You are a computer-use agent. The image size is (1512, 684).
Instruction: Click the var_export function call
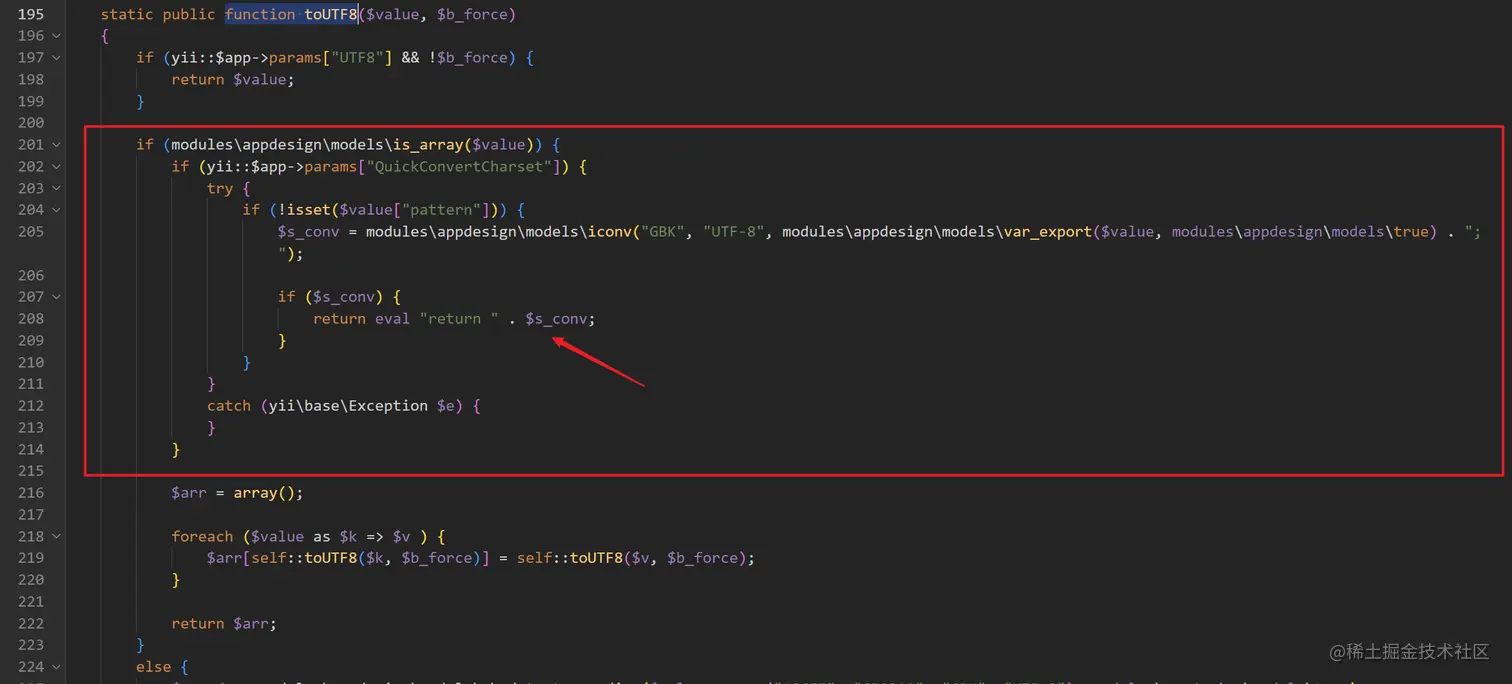tap(1049, 232)
